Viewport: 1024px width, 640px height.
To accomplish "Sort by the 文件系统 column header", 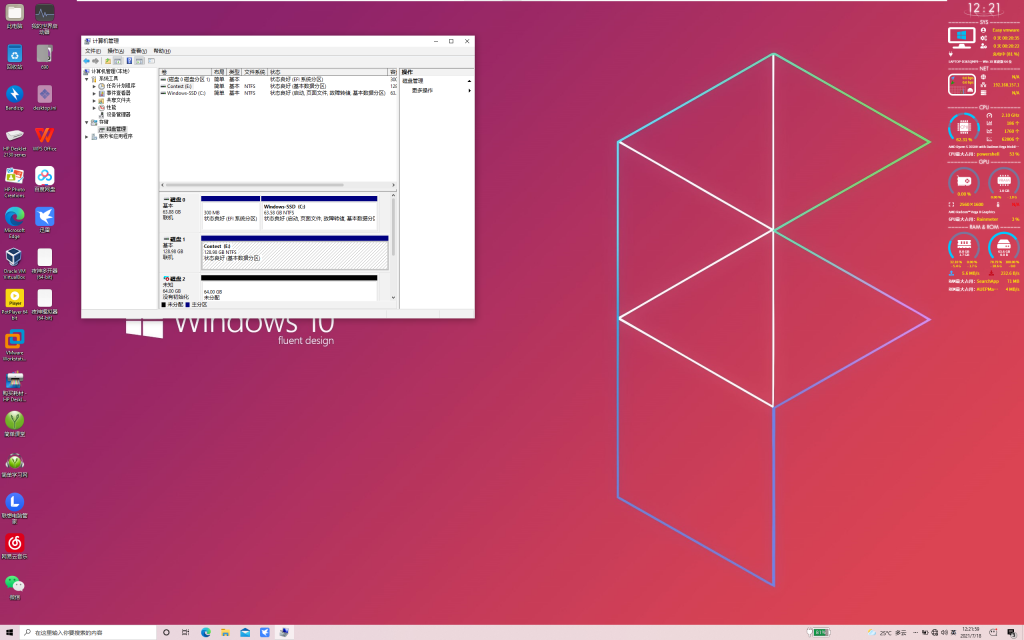I will click(255, 72).
